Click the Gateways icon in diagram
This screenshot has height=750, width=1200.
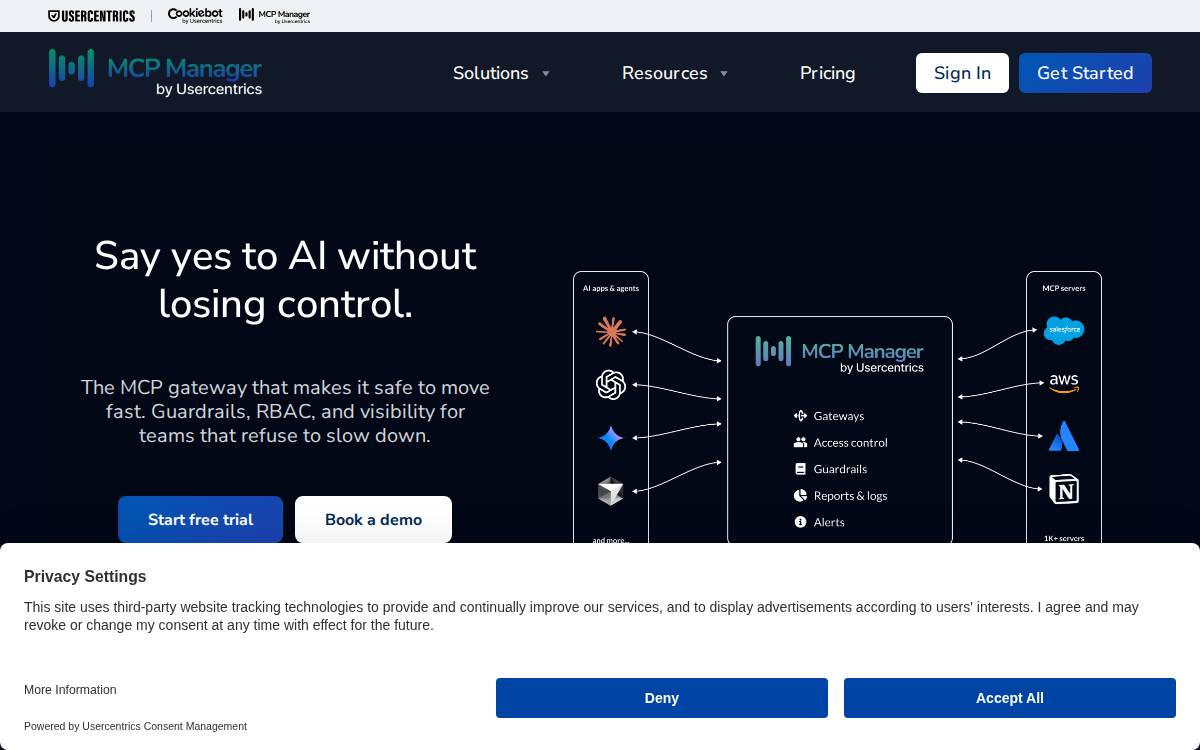pyautogui.click(x=800, y=416)
